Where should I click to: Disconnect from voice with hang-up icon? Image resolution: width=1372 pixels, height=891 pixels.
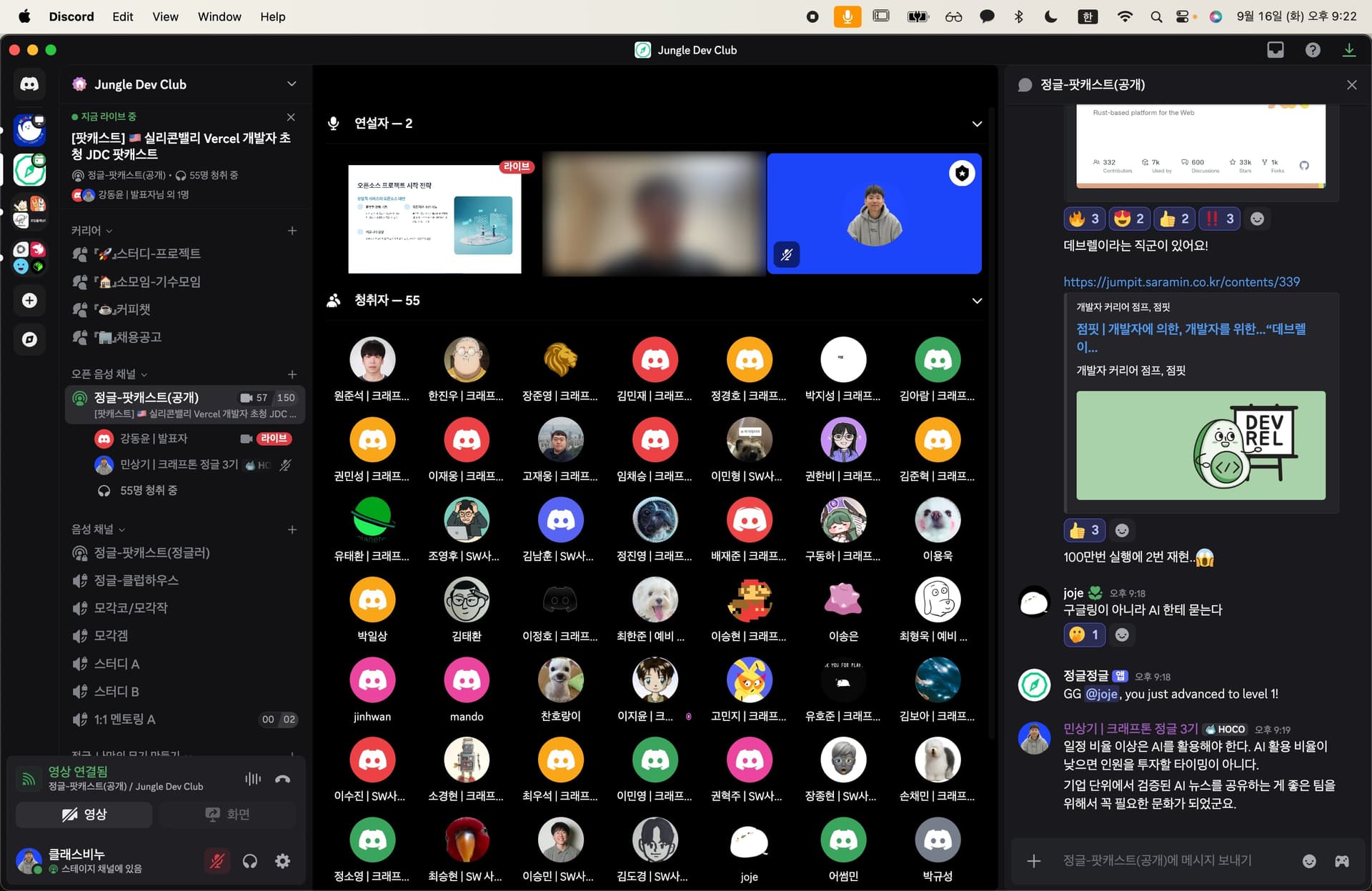283,779
